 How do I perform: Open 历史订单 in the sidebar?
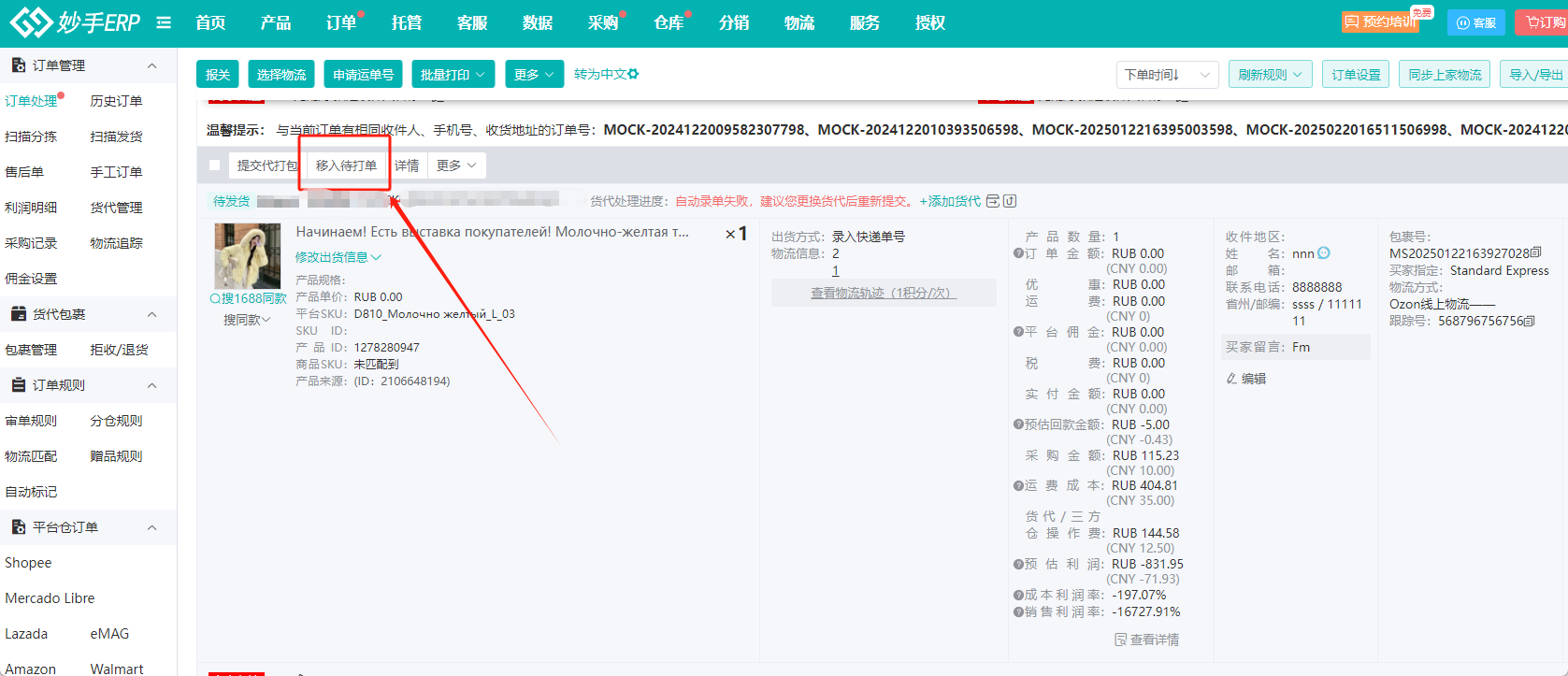click(116, 101)
